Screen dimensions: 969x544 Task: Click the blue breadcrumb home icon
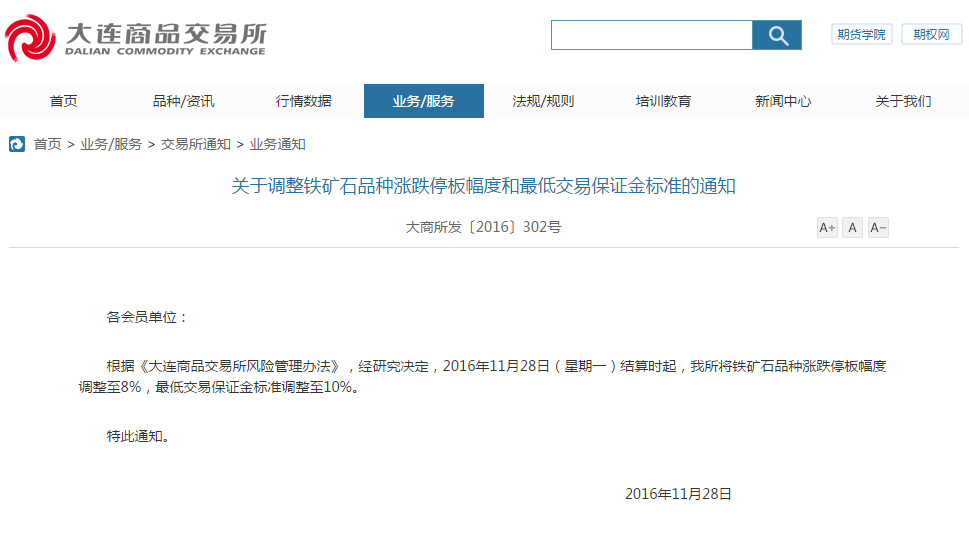tap(17, 144)
